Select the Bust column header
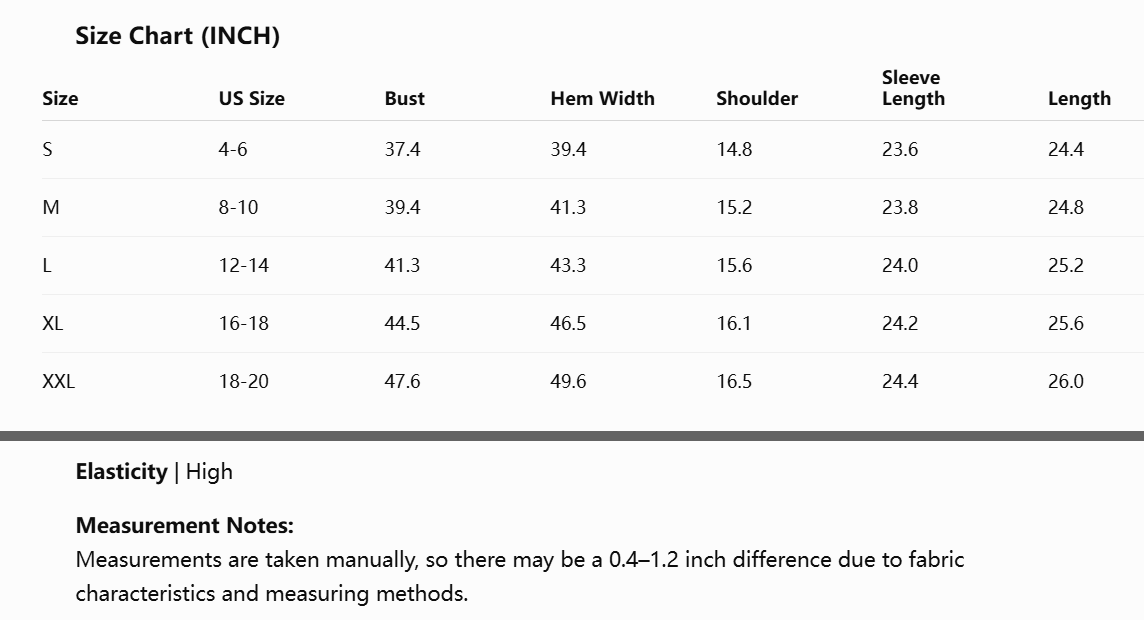The width and height of the screenshot is (1144, 620). (x=404, y=98)
